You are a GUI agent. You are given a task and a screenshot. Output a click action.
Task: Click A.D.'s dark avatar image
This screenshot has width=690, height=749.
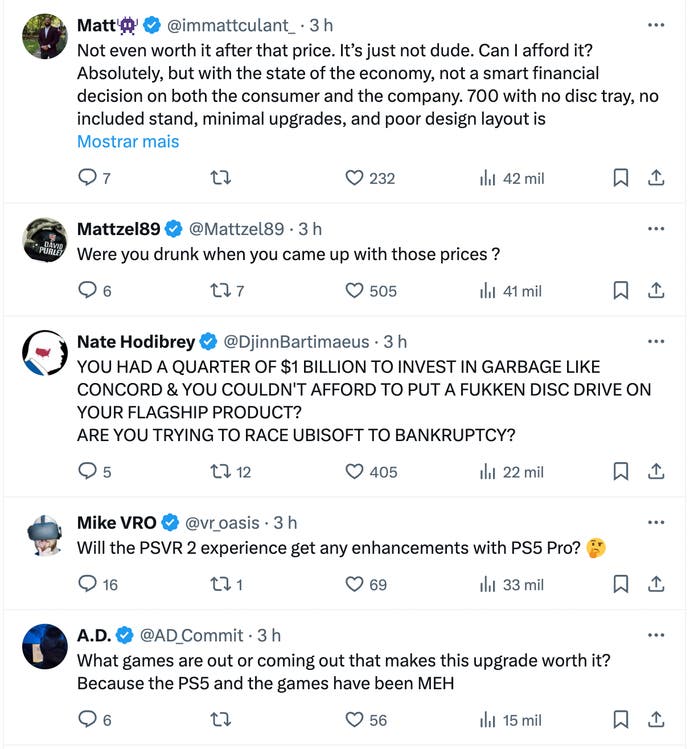pyautogui.click(x=45, y=646)
